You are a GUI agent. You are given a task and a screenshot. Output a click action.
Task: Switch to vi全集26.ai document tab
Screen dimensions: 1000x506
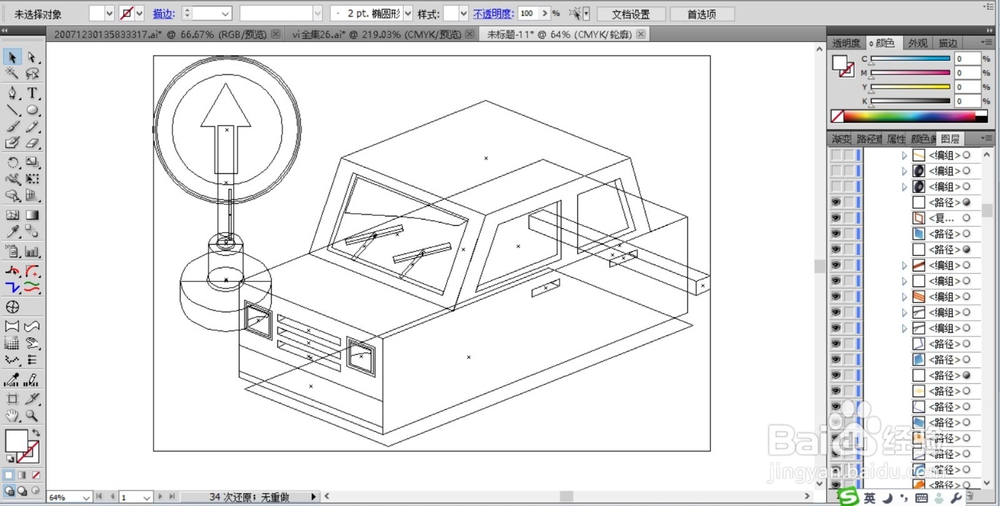[x=379, y=34]
